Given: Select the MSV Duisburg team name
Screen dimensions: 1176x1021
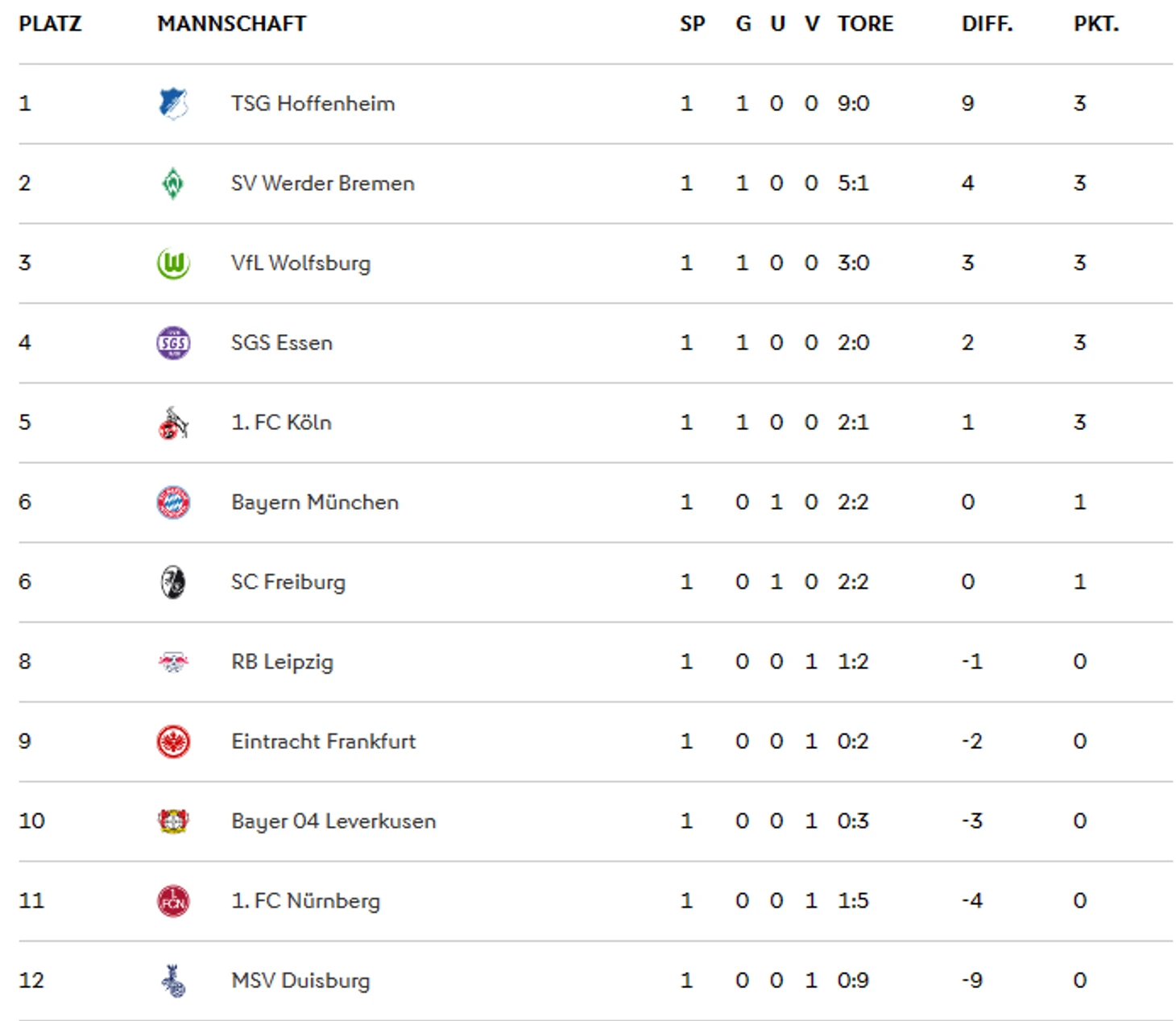Looking at the screenshot, I should pos(300,981).
